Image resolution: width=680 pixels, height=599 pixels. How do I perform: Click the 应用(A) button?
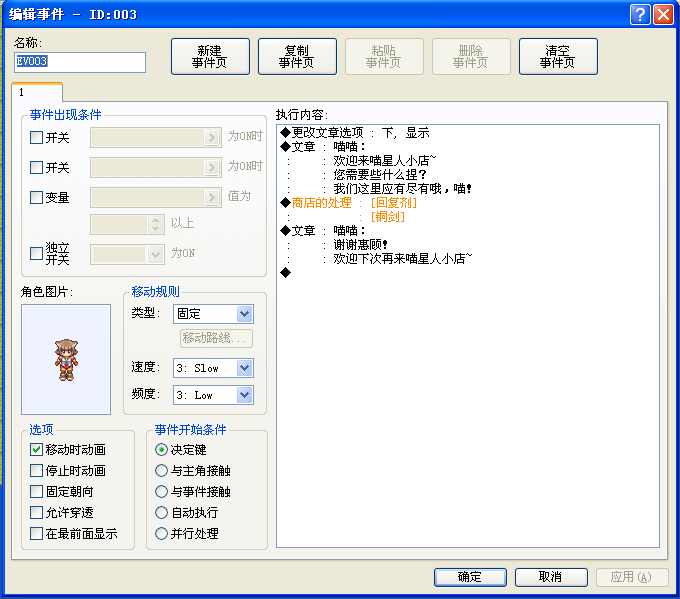(632, 577)
